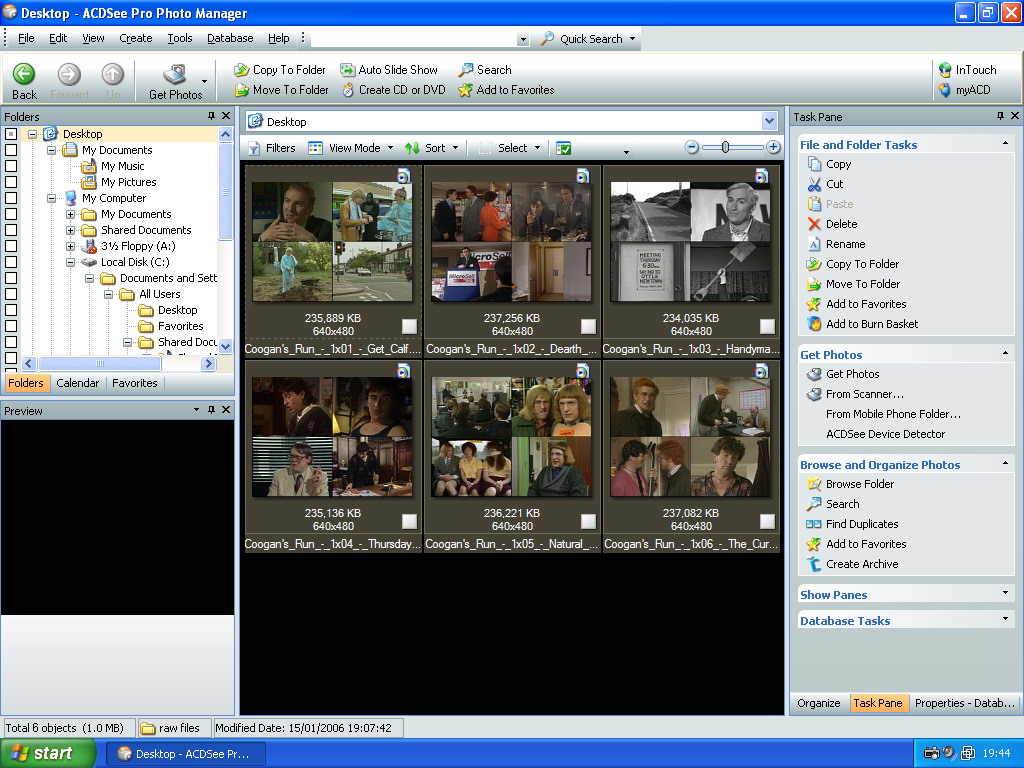1024x768 pixels.
Task: Select the Coogan's Run 1x05 thumbnail
Action: click(511, 437)
